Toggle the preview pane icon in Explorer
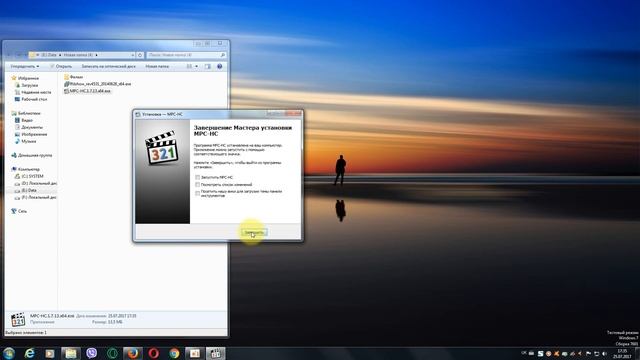 (x=208, y=66)
